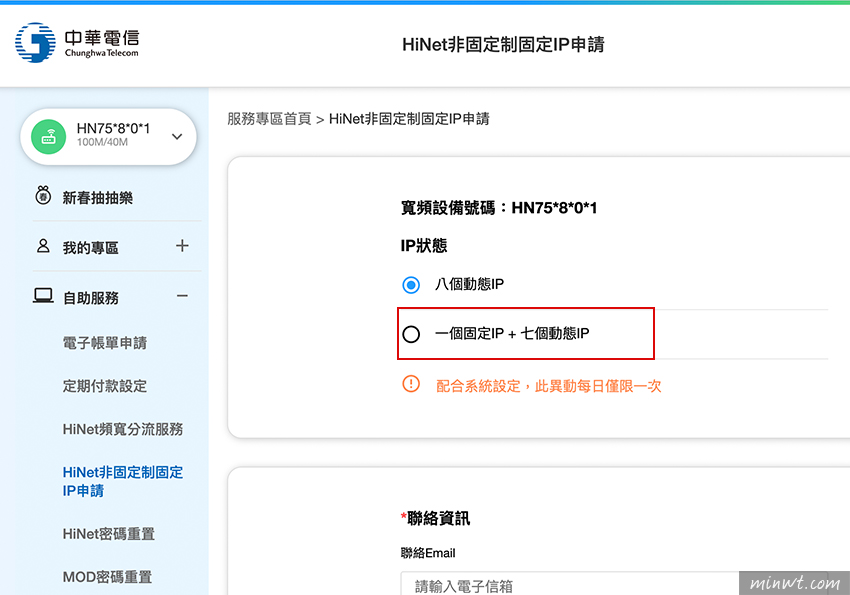Screen dimensions: 850x595
Task: Collapse 自助服務 with the minus sign
Action: [x=182, y=296]
